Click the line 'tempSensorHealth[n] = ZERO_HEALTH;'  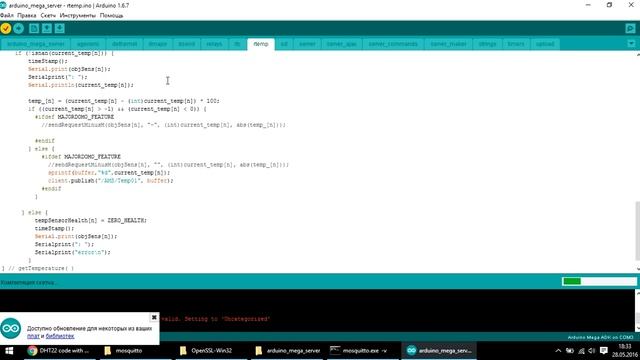(x=91, y=220)
